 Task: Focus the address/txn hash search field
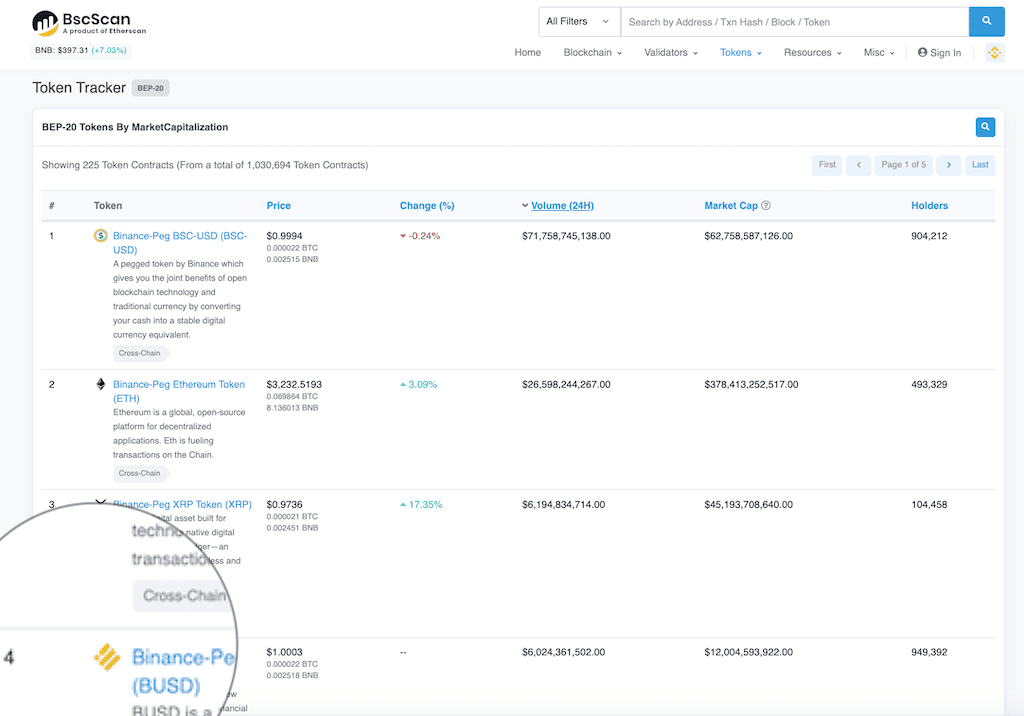(794, 22)
